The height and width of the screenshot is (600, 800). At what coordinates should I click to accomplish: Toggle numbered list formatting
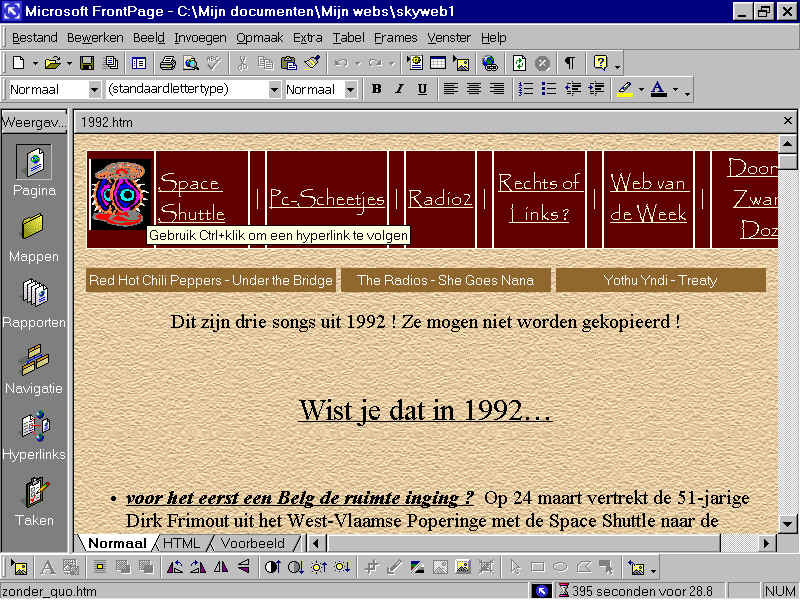point(526,89)
